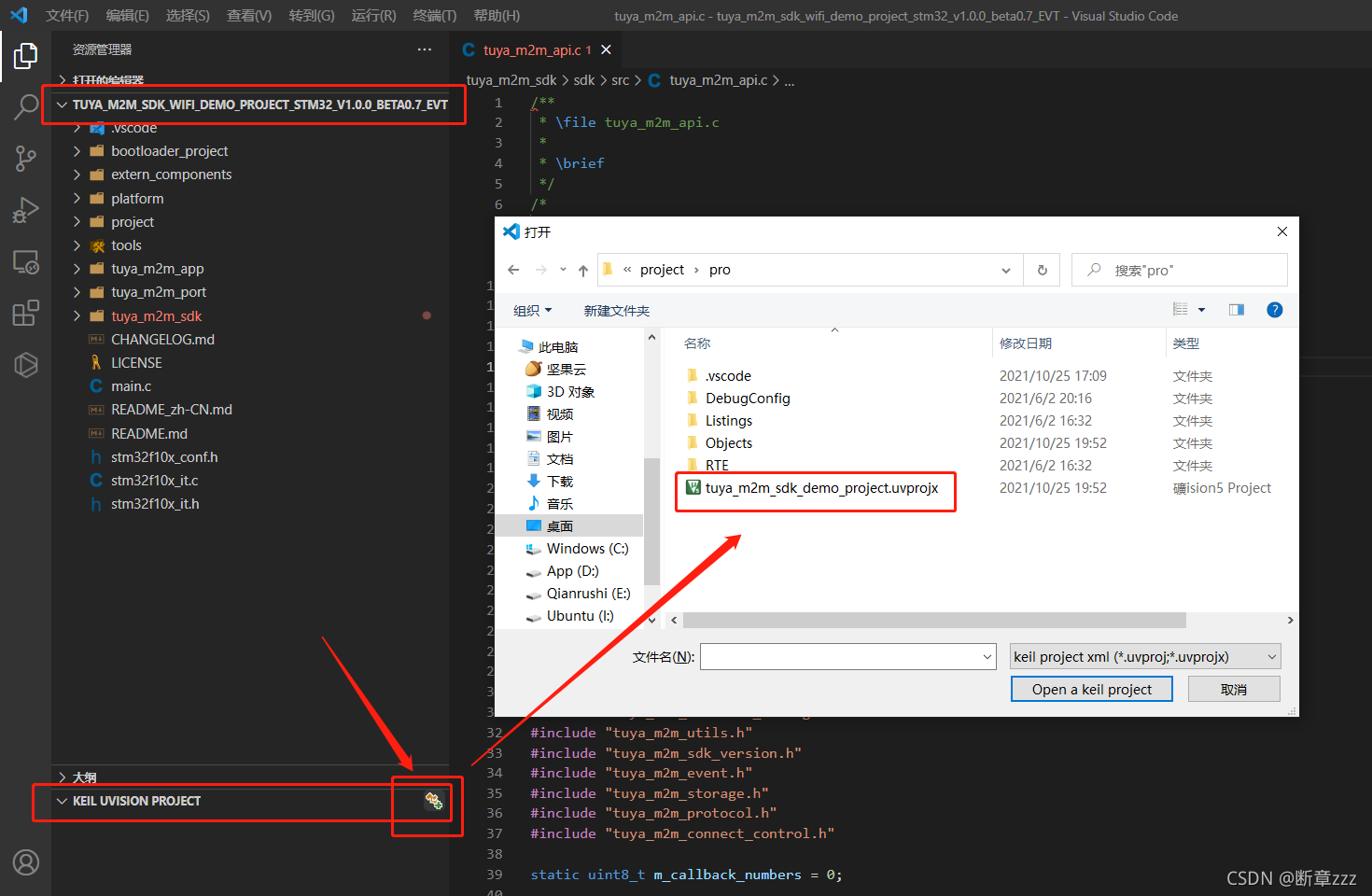Open the 终端(T) menu

[x=434, y=16]
